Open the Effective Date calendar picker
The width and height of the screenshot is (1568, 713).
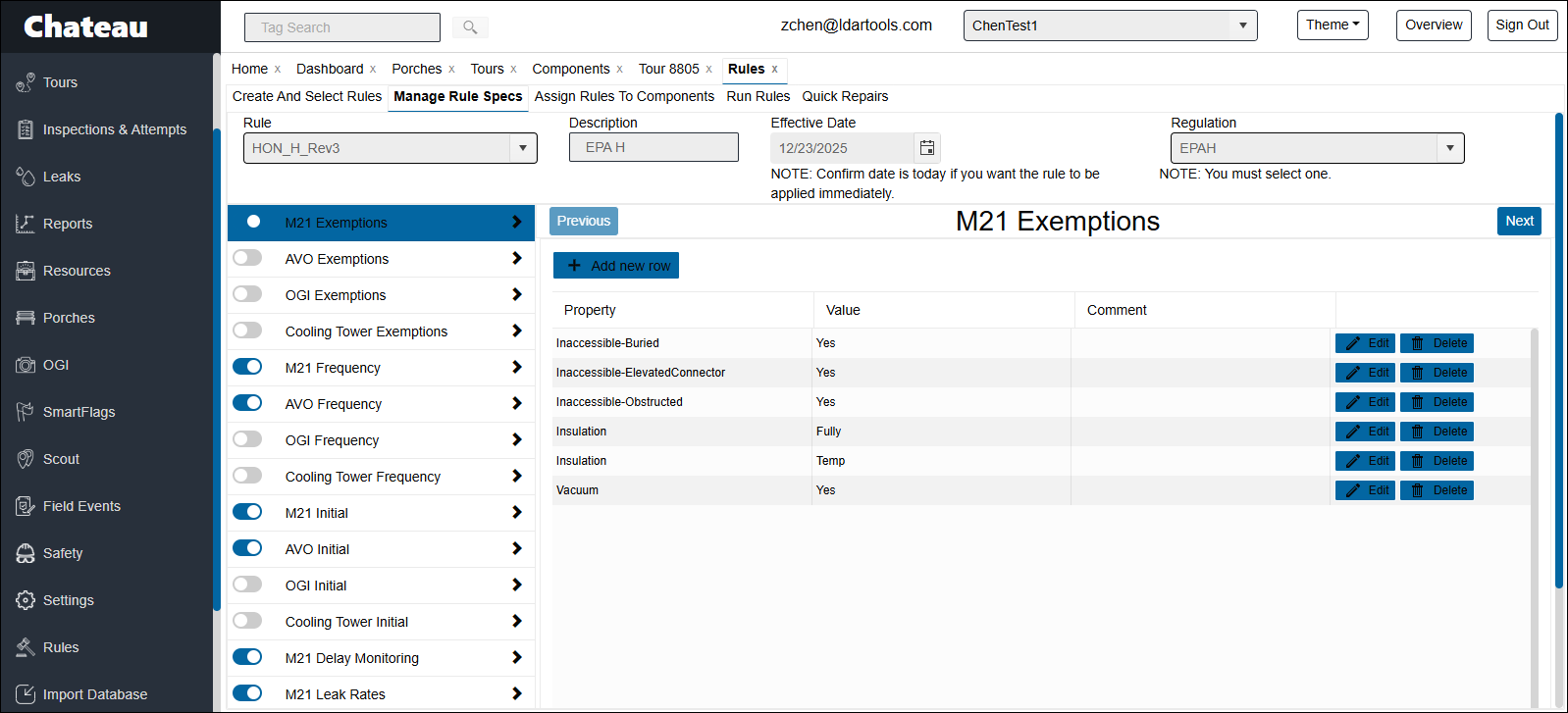pyautogui.click(x=926, y=148)
